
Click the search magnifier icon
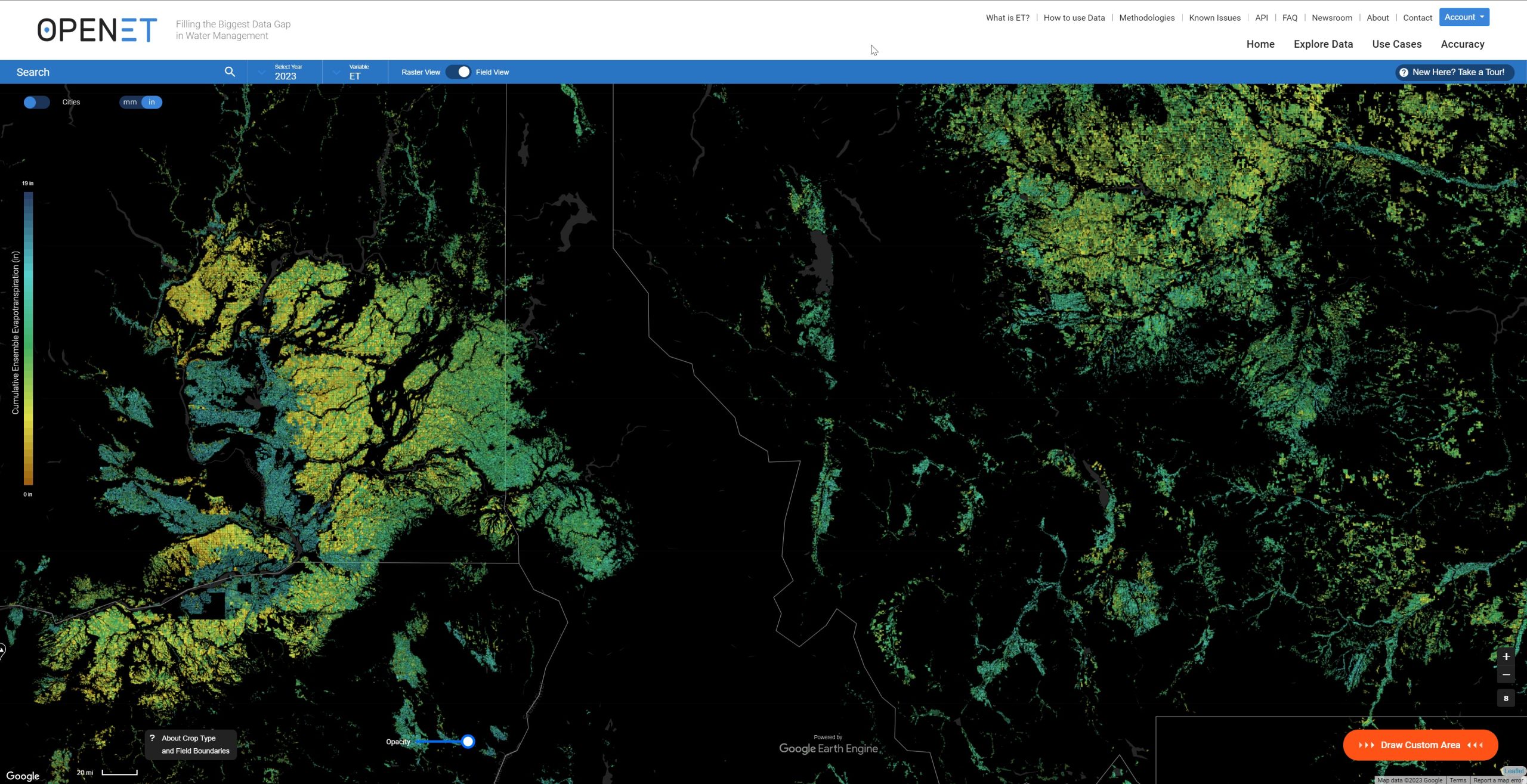tap(230, 72)
